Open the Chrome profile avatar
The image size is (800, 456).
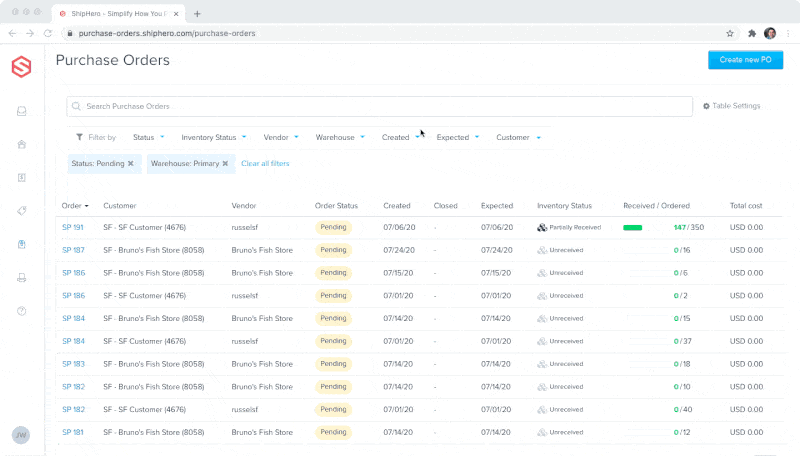tap(770, 33)
